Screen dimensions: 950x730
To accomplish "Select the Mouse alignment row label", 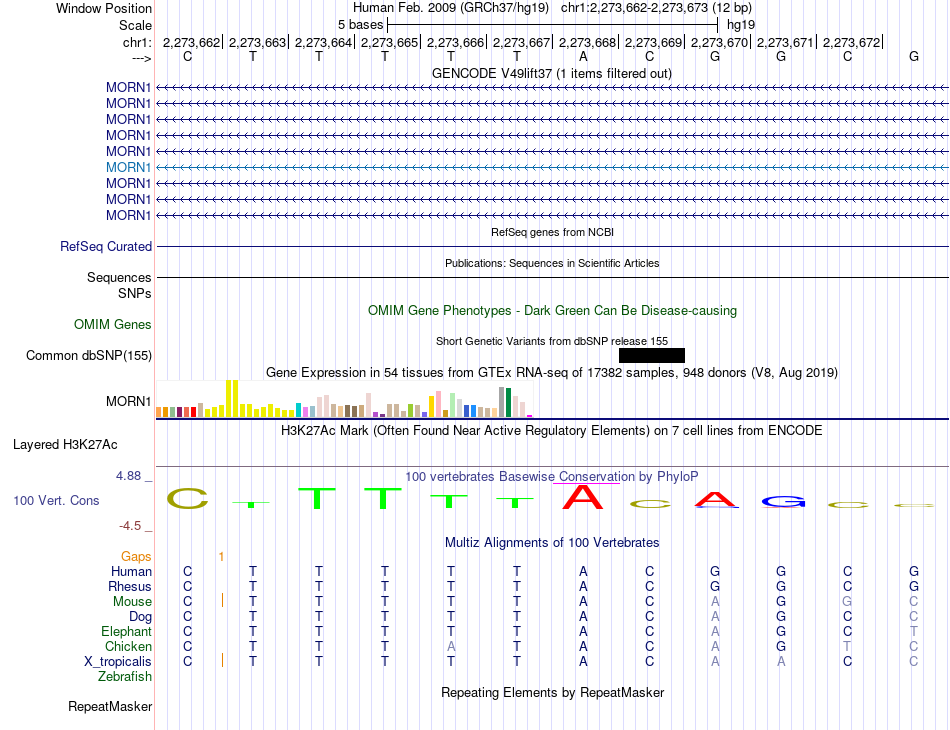I will [132, 602].
